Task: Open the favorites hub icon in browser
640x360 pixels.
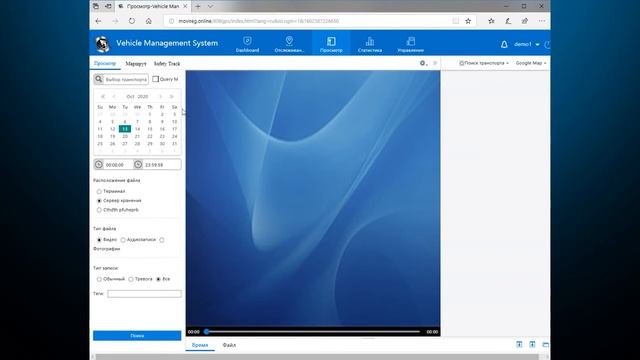Action: (491, 21)
